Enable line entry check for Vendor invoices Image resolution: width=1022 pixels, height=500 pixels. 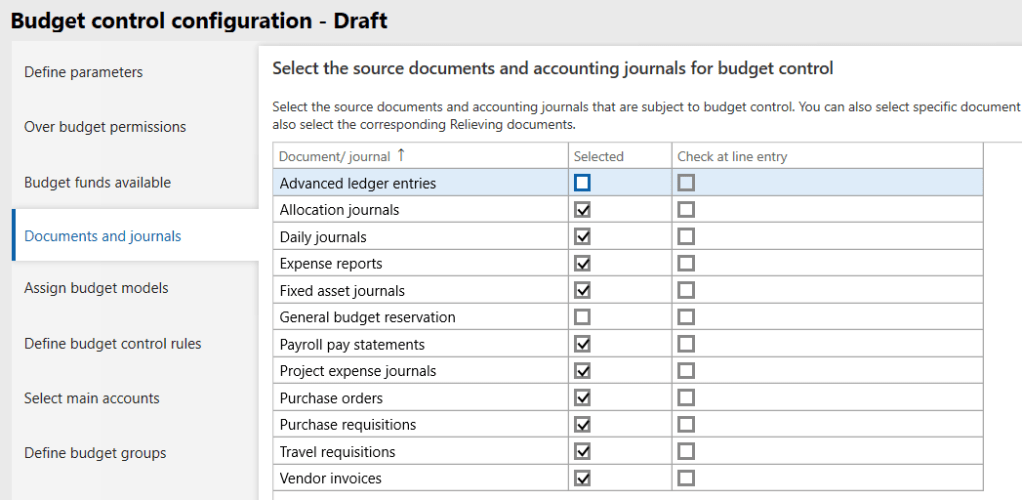tap(686, 478)
